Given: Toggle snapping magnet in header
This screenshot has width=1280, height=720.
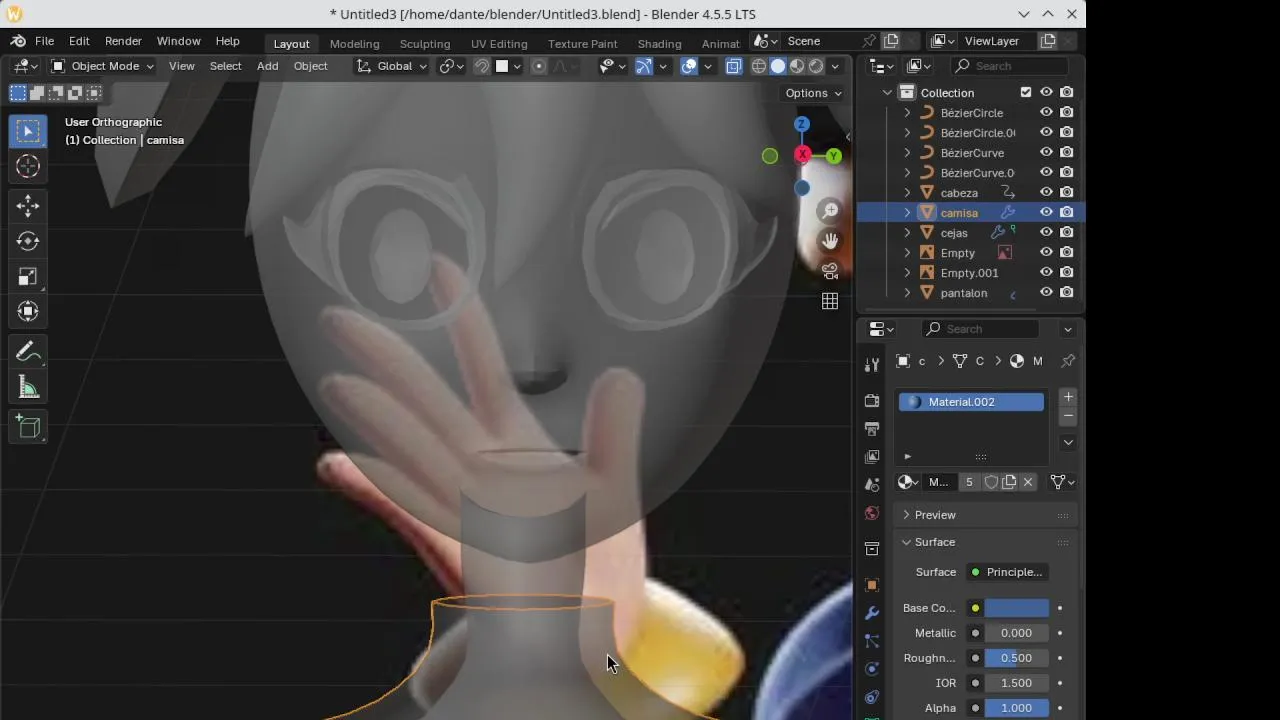Looking at the screenshot, I should point(482,66).
